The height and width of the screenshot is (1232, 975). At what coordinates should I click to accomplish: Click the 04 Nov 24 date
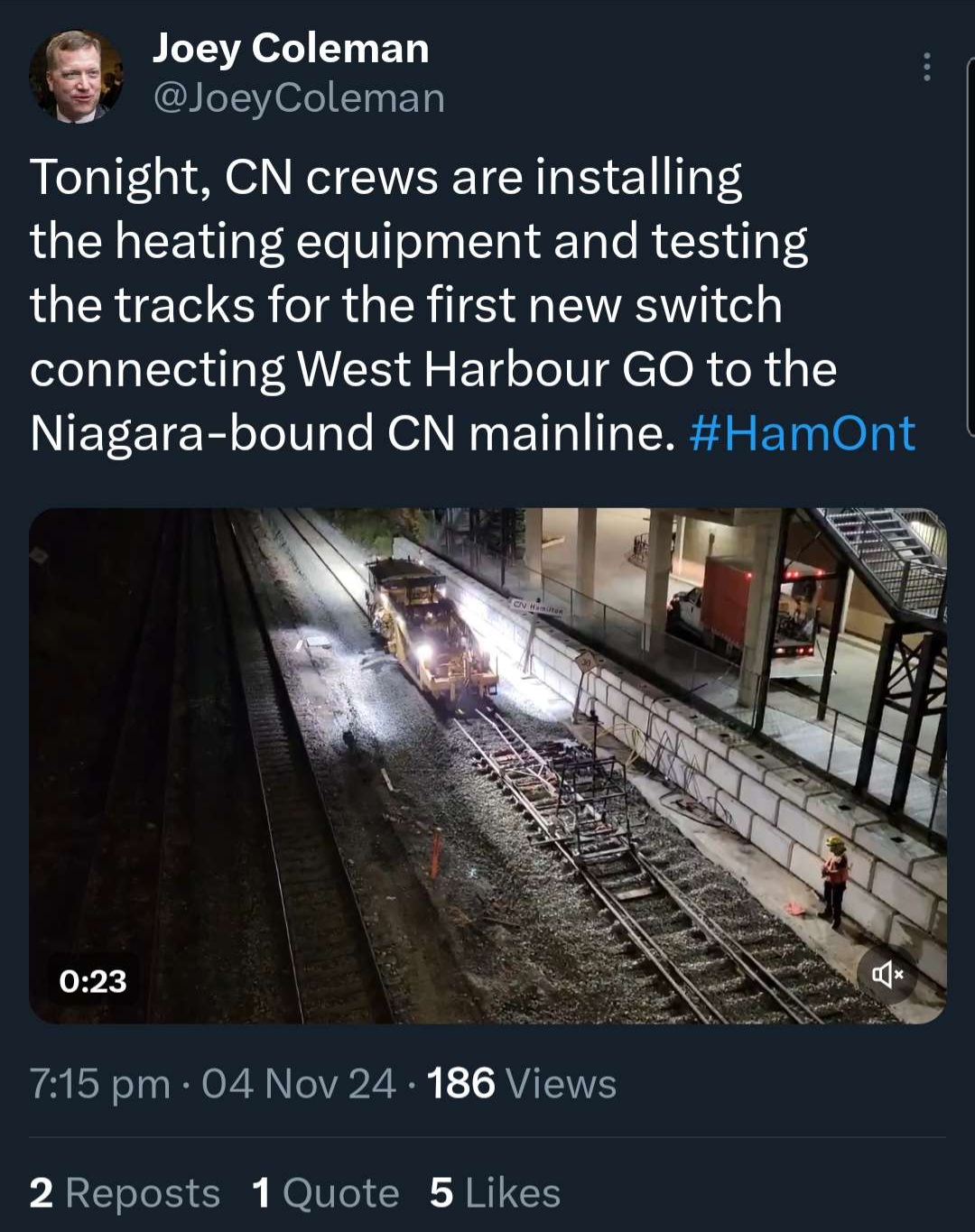[x=298, y=1084]
